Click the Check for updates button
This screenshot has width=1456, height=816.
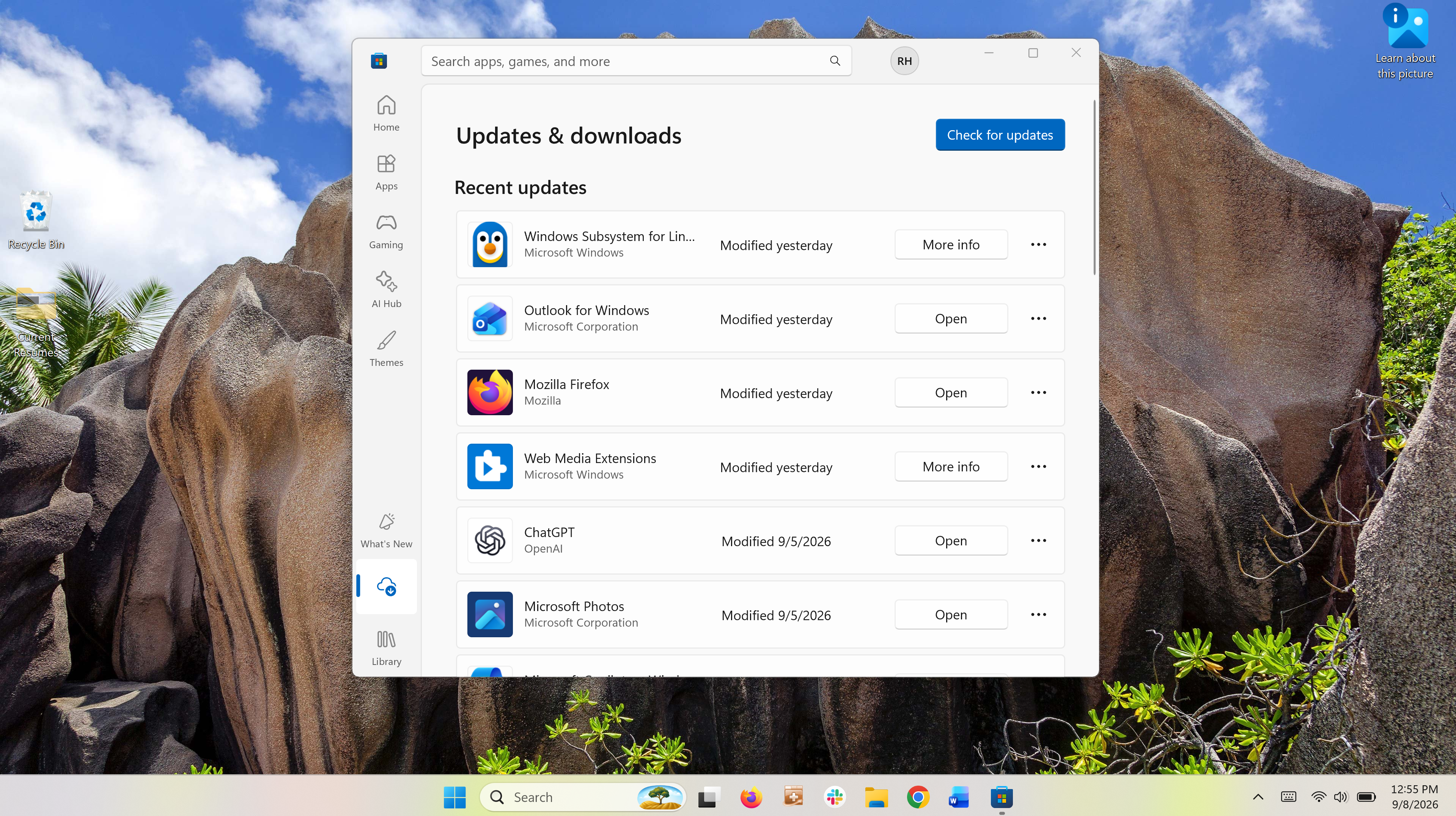point(1000,135)
